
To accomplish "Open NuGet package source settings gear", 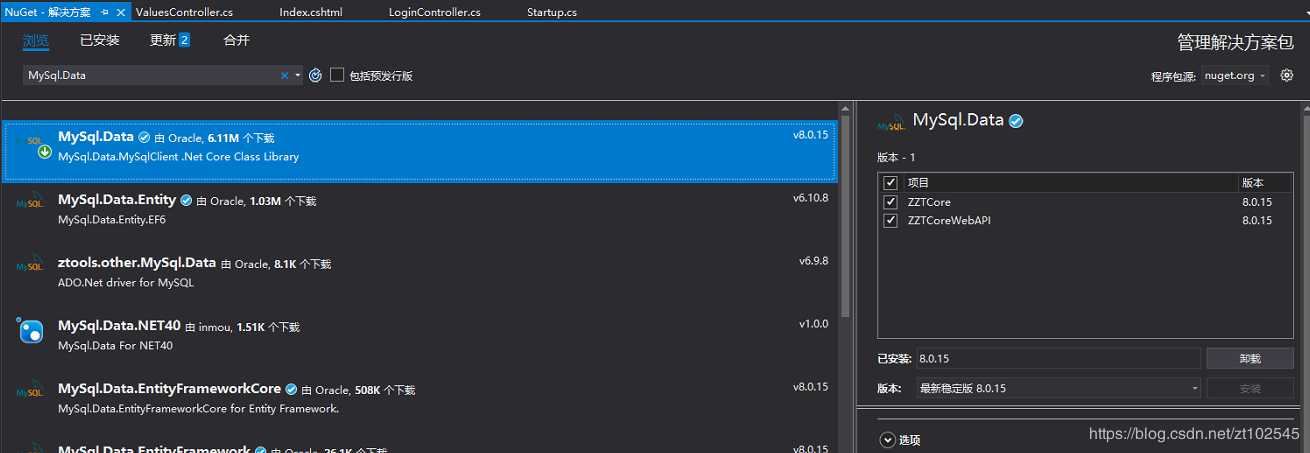I will [1287, 75].
